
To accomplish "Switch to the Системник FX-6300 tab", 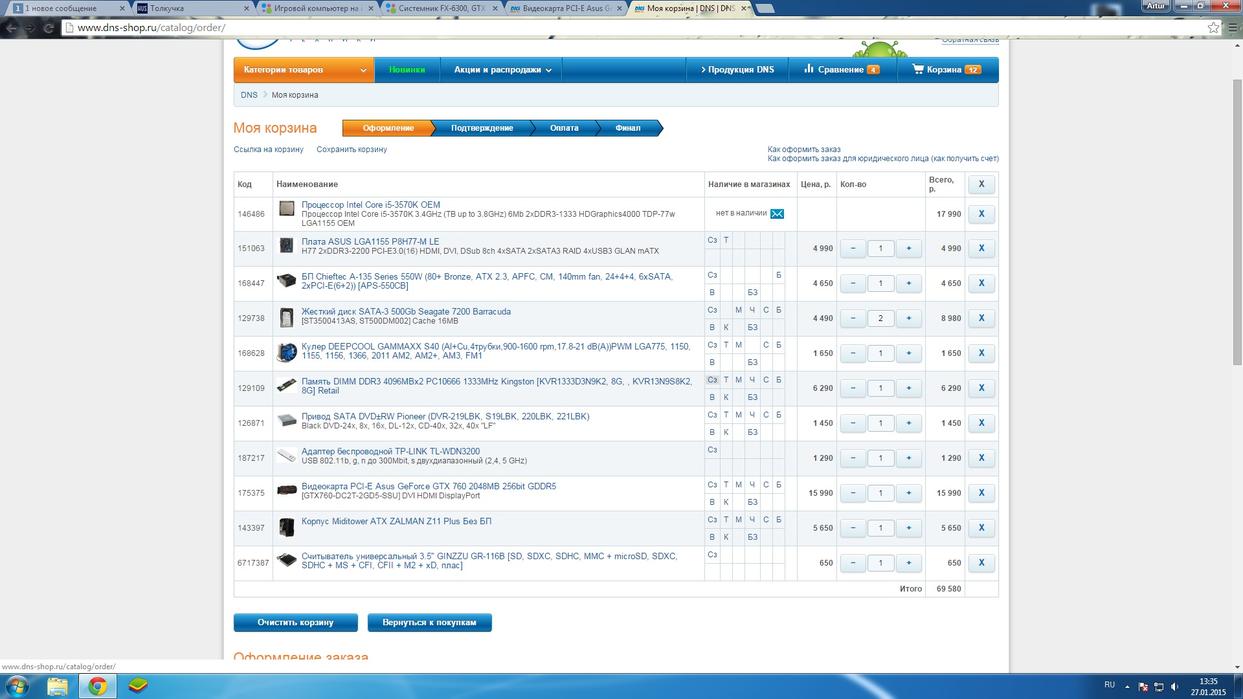I will click(438, 8).
